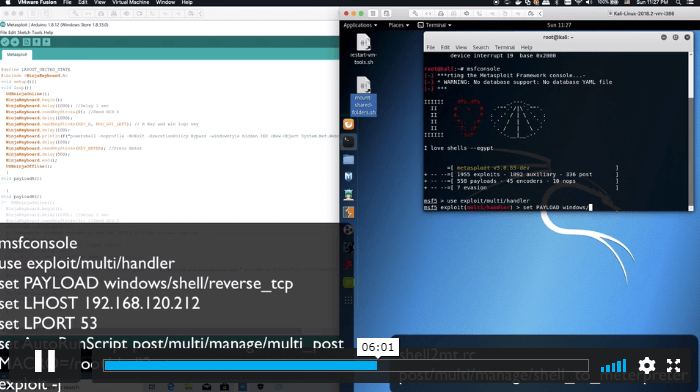Select the Metasploit sketch tab

point(17,54)
